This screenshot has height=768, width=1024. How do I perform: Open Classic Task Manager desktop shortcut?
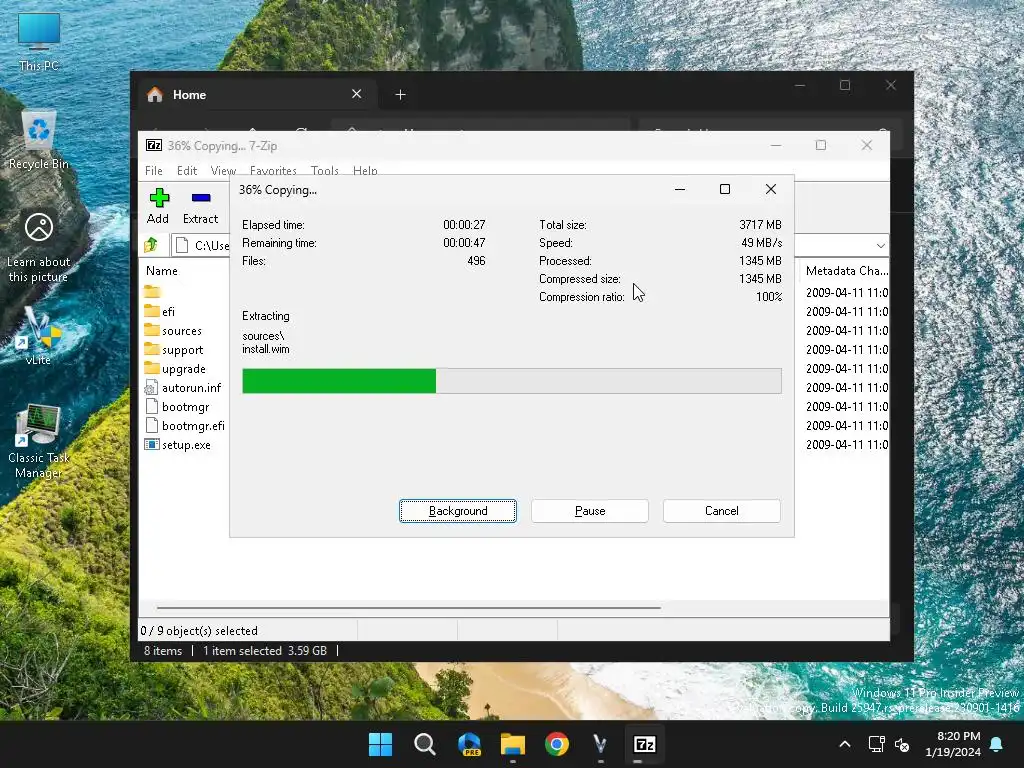point(39,441)
